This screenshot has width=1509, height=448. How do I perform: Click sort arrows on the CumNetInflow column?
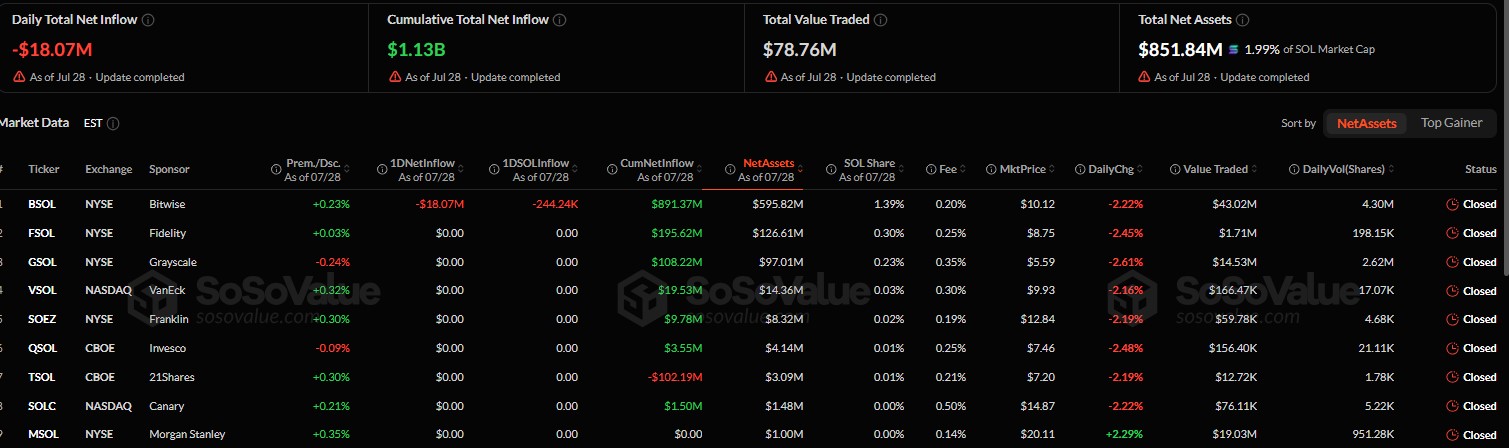coord(699,169)
